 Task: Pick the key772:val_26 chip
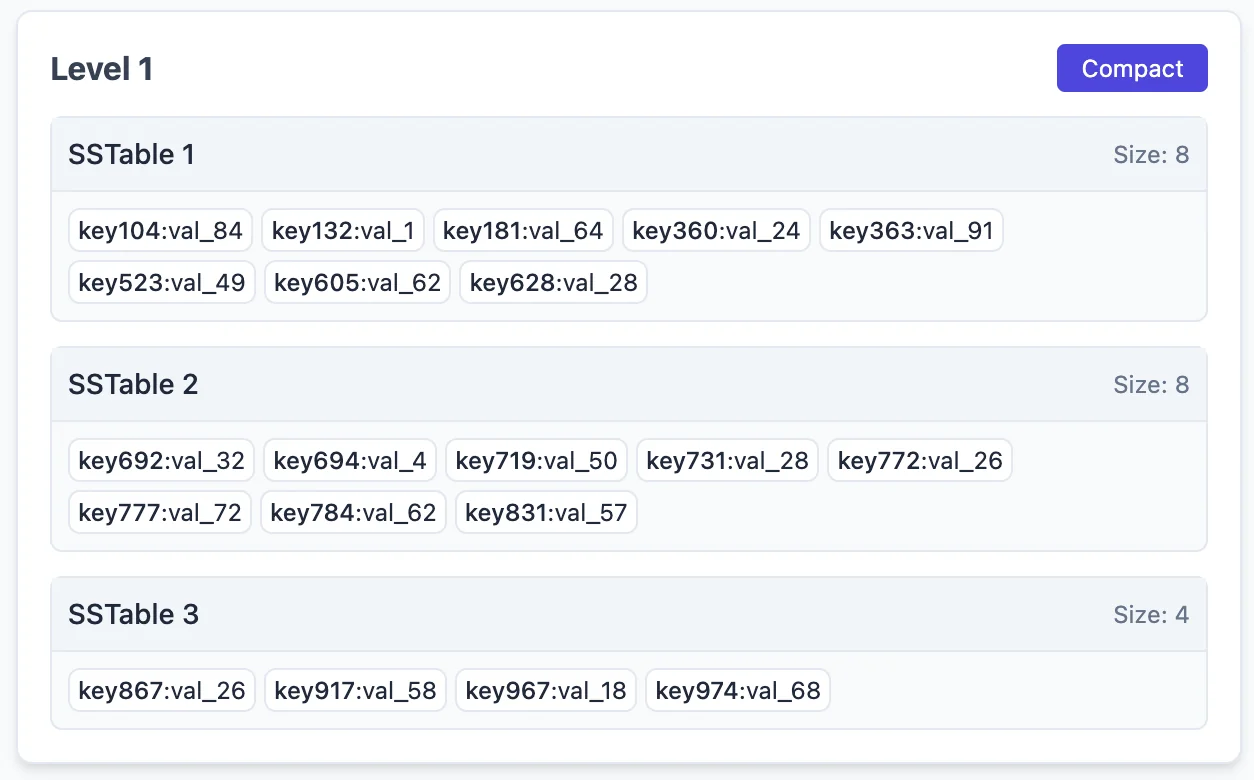click(x=919, y=461)
